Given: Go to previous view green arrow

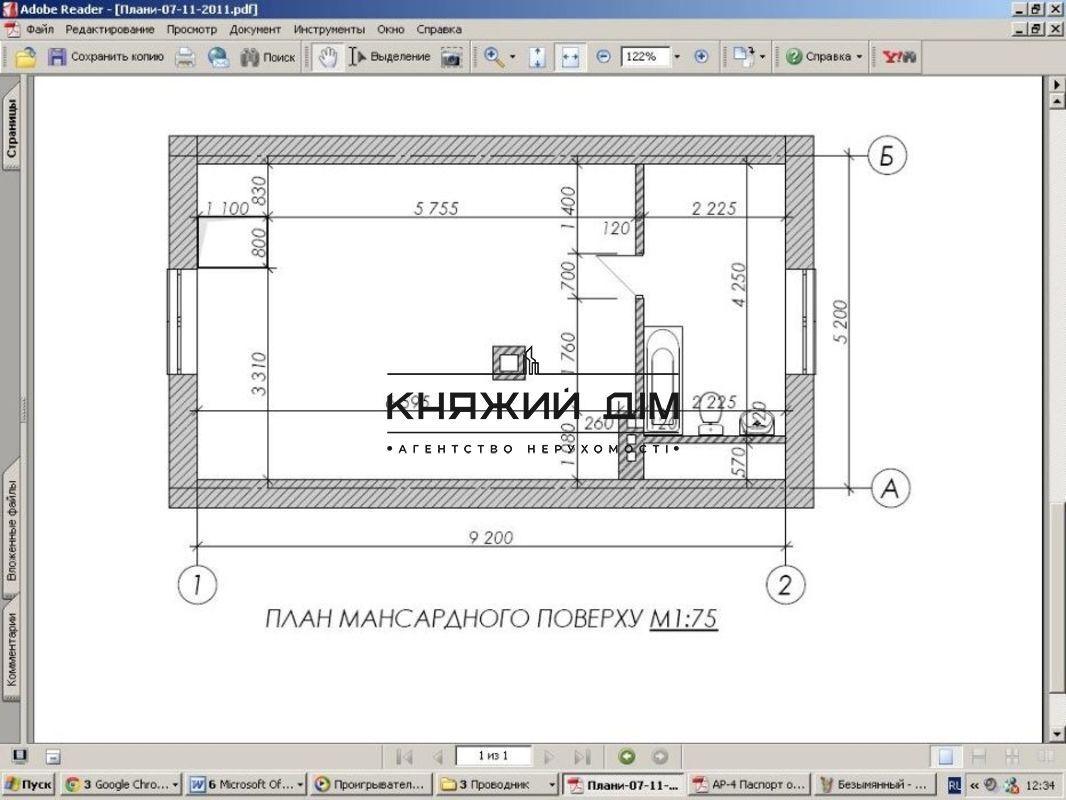Looking at the screenshot, I should click(627, 756).
